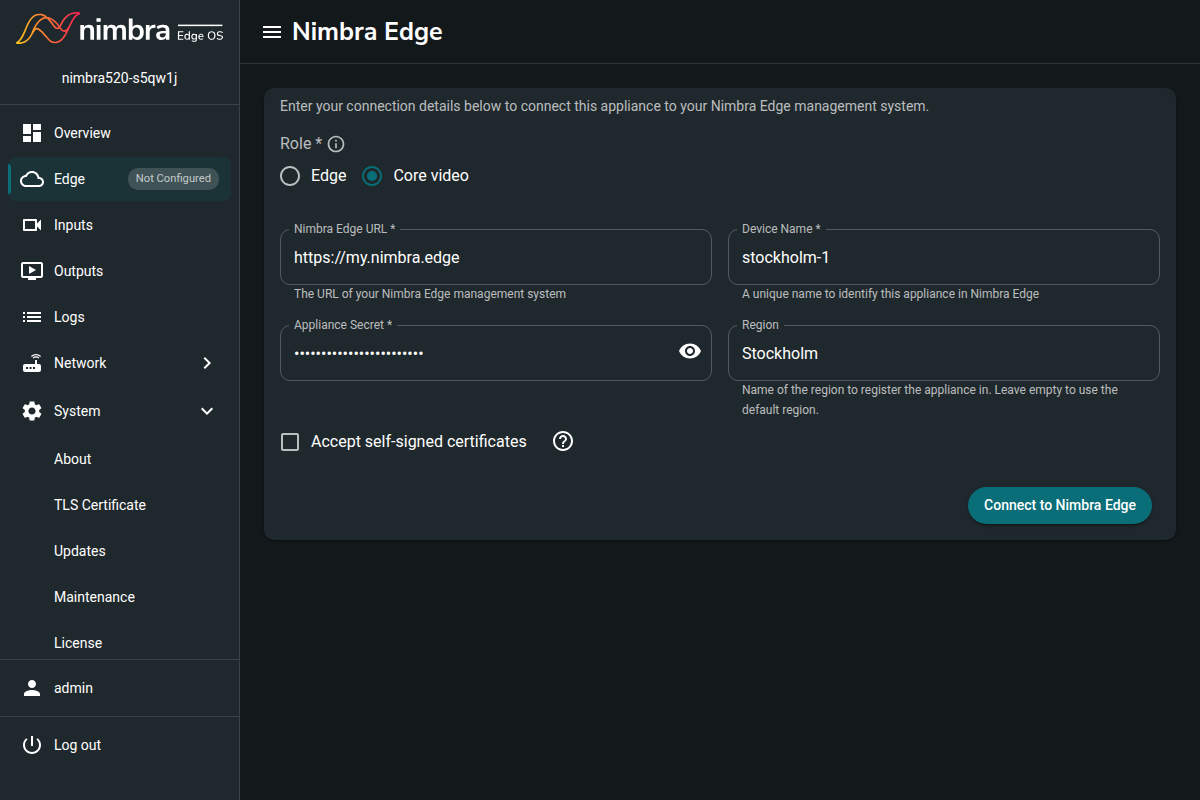The height and width of the screenshot is (800, 1200).
Task: Click the Core video label text
Action: pos(431,176)
